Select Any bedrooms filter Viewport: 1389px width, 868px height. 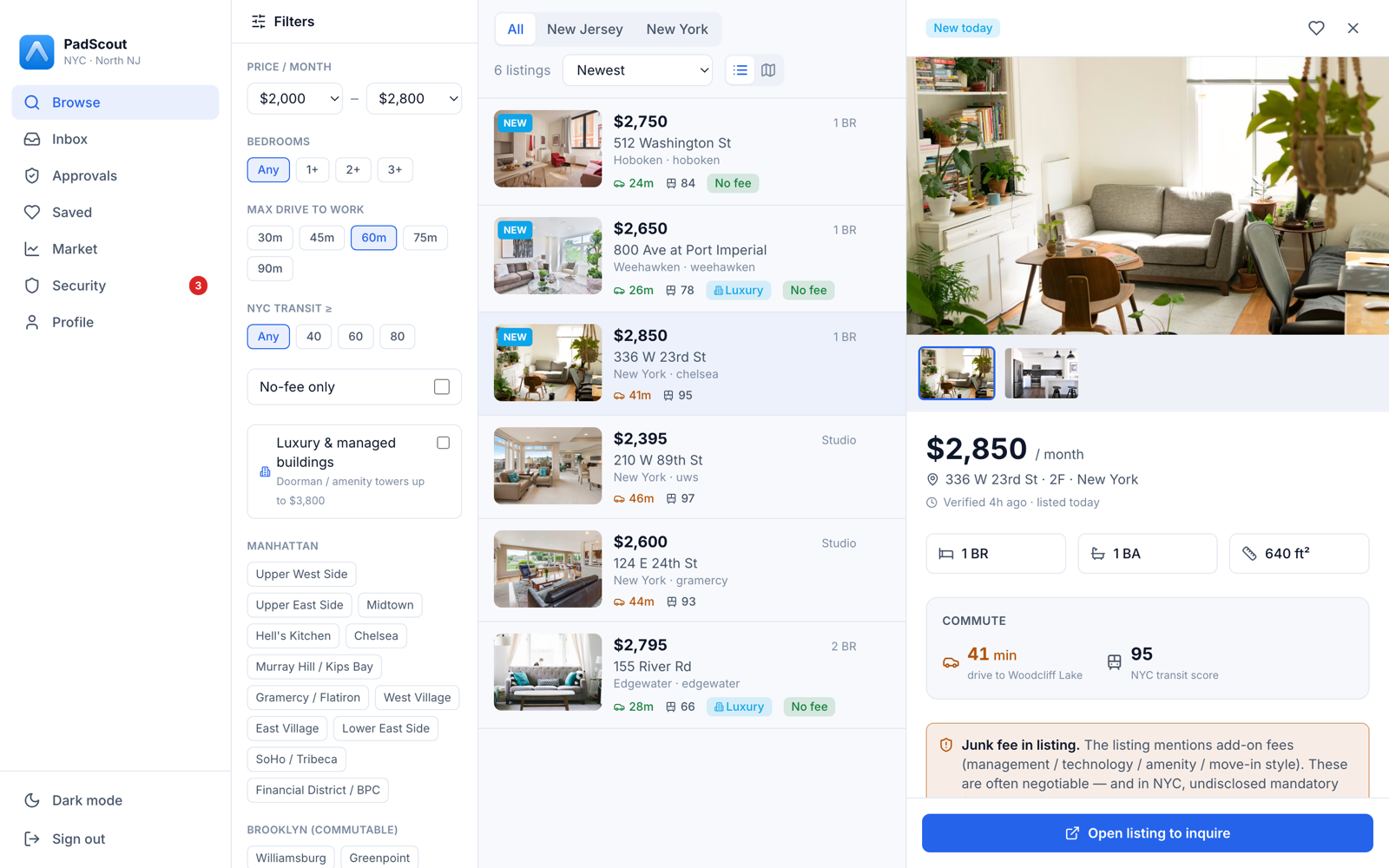tap(268, 170)
